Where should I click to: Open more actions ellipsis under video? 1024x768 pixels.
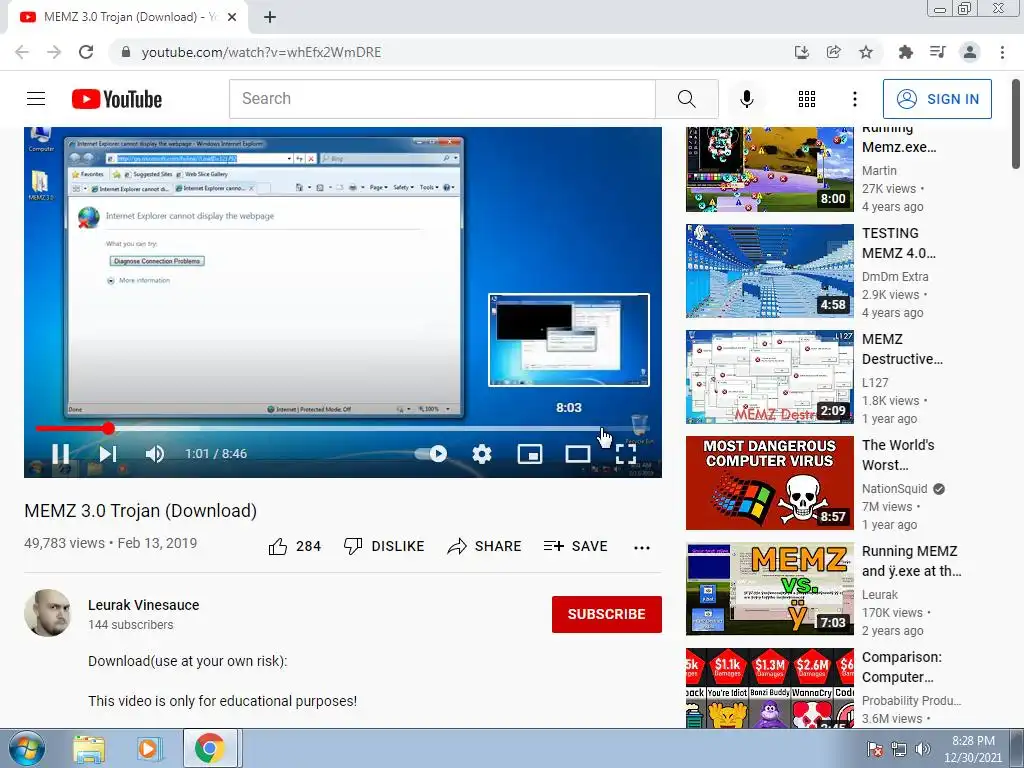pyautogui.click(x=642, y=547)
